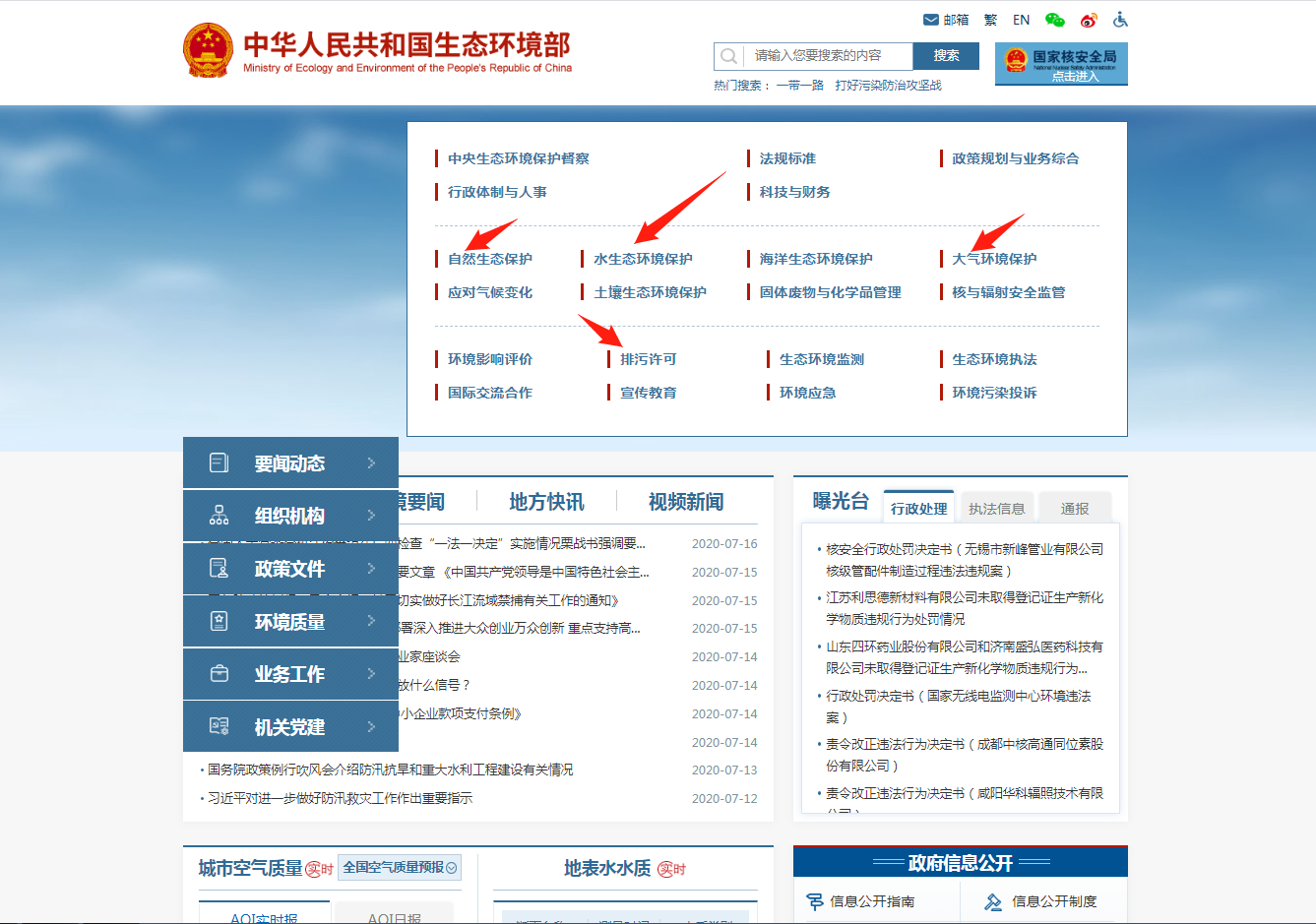Click the 要闻动态 document icon
Image resolution: width=1316 pixels, height=924 pixels.
pyautogui.click(x=219, y=462)
